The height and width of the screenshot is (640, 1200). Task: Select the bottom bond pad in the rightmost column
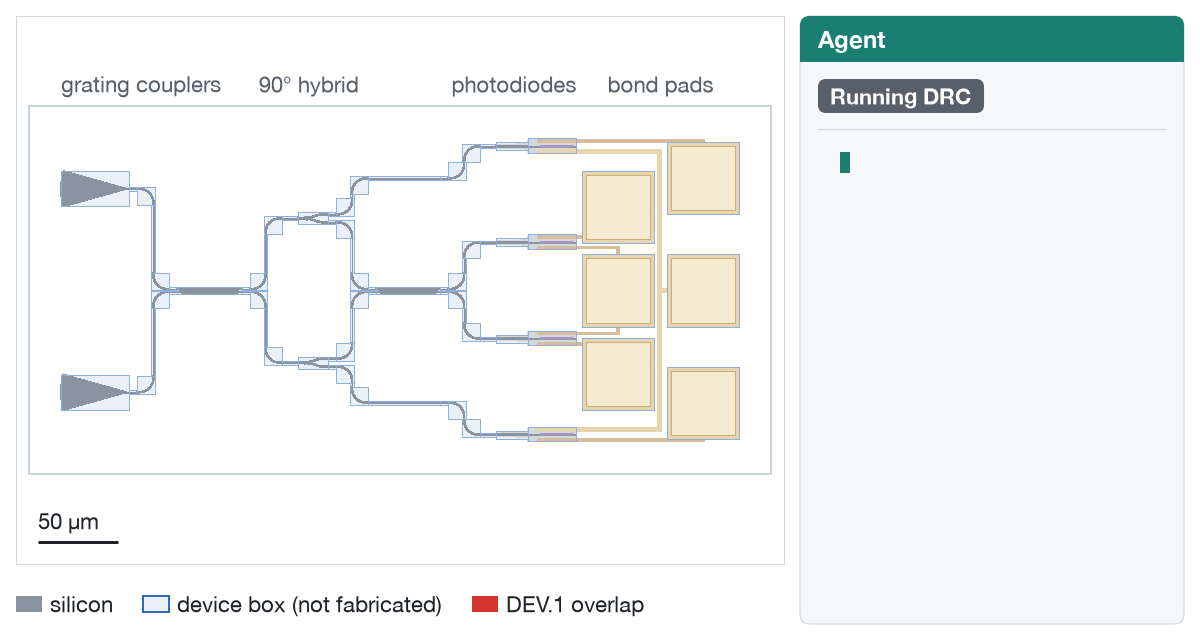(x=704, y=404)
